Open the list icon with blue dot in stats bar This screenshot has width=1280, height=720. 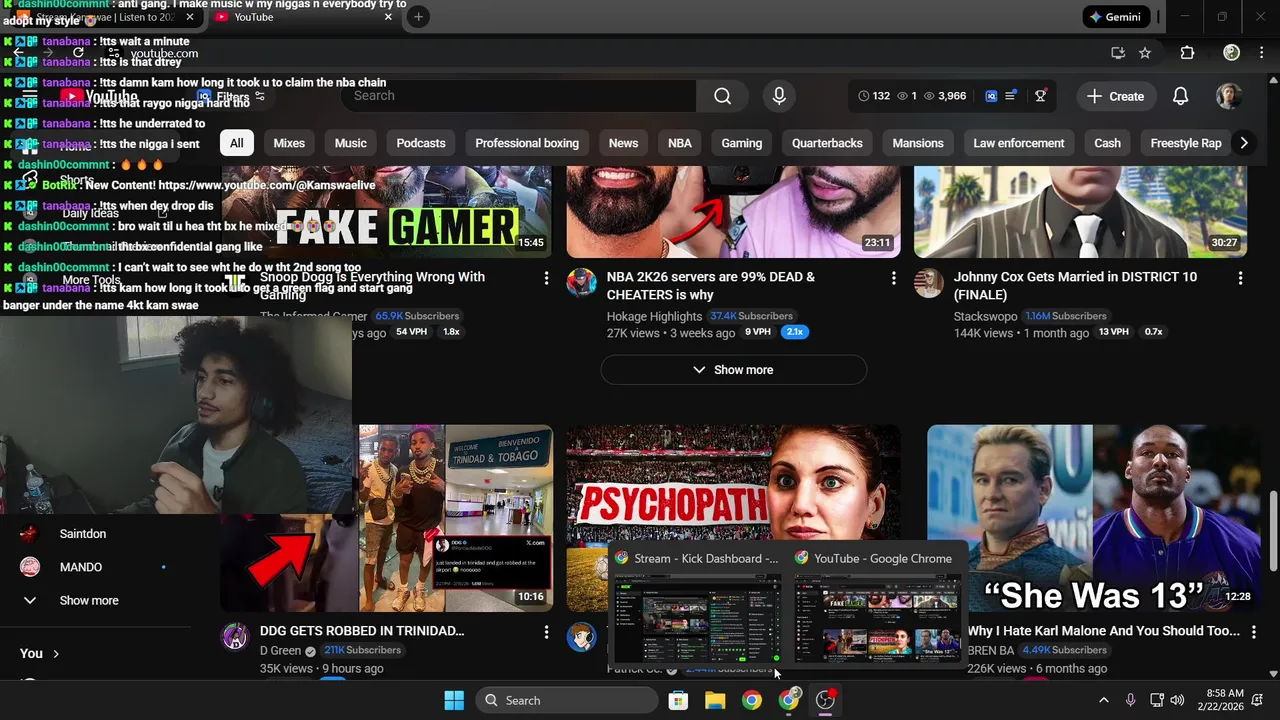pos(1011,96)
